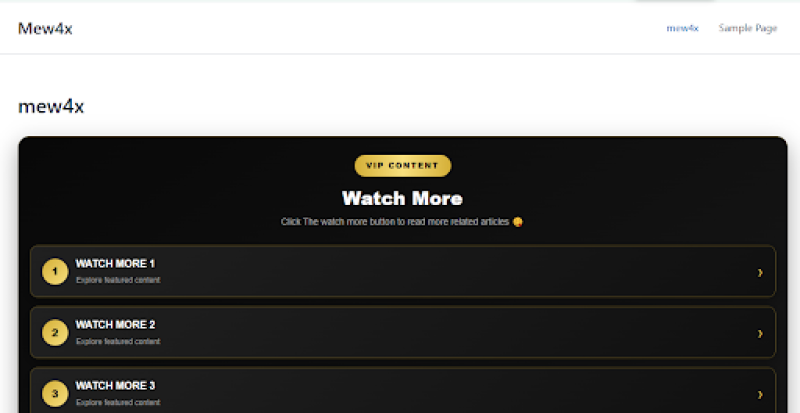Go to mew4x nav menu item
The height and width of the screenshot is (413, 800).
click(x=682, y=28)
